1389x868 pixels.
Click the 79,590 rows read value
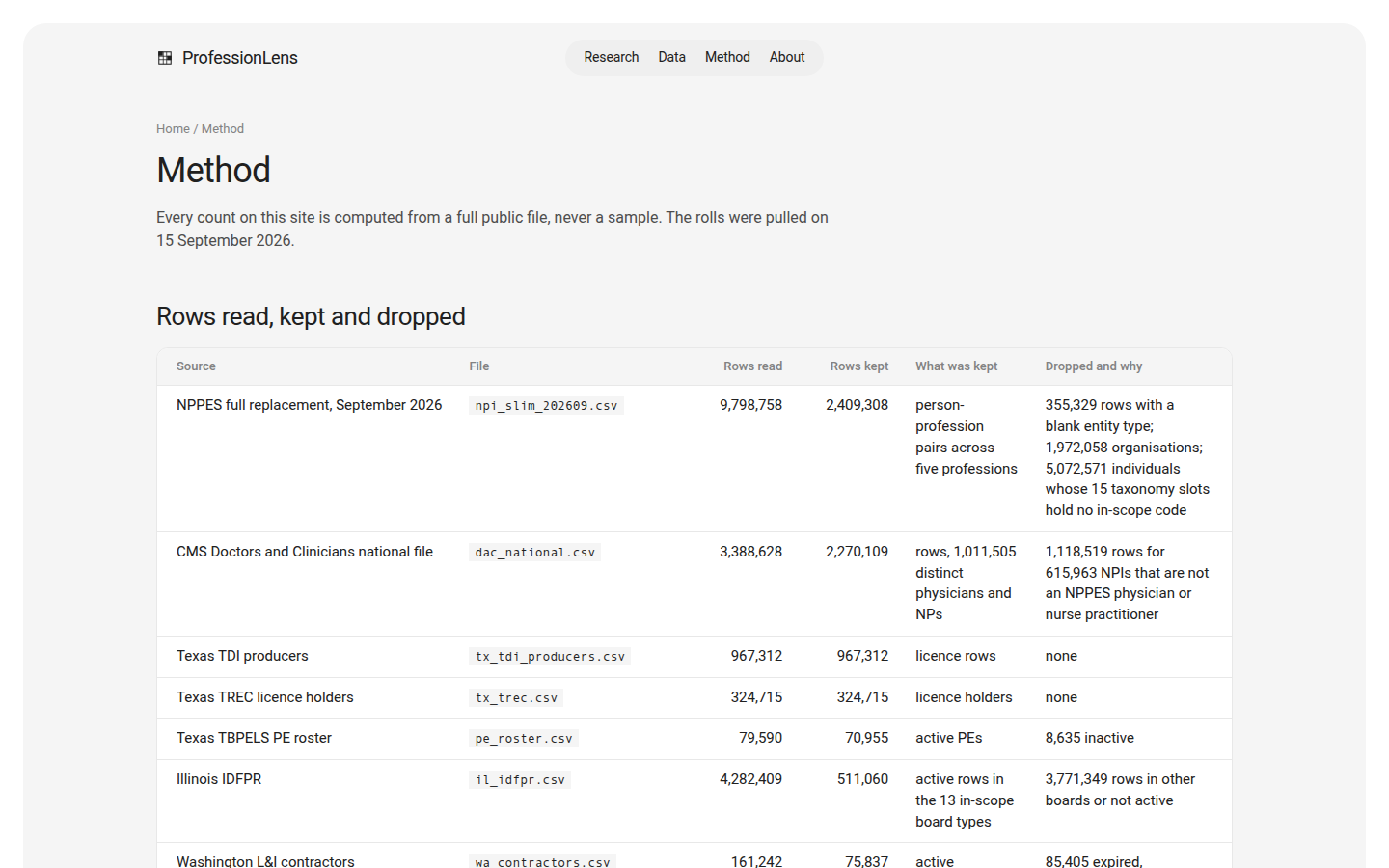761,738
